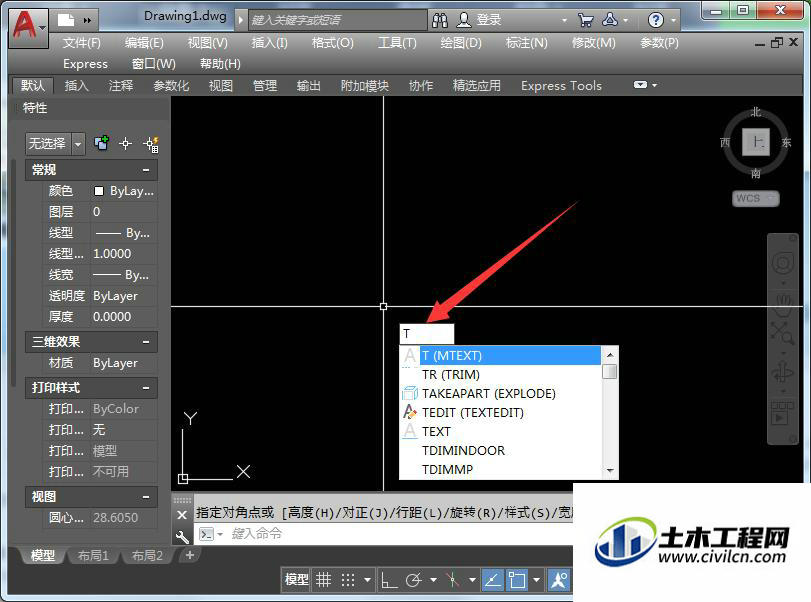
Task: Toggle drawing grid display in status bar
Action: tap(324, 580)
